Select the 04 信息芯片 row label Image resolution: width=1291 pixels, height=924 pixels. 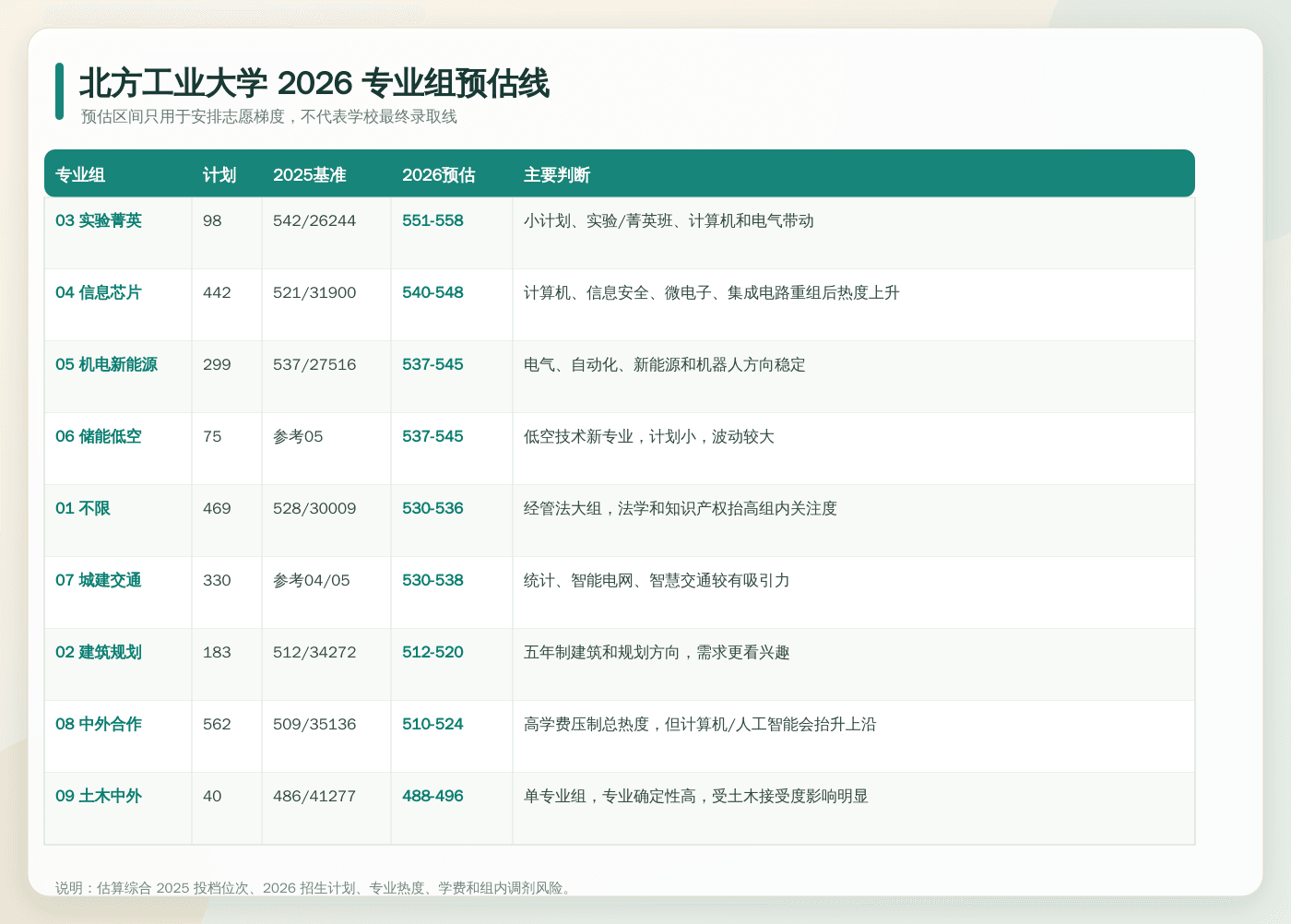[99, 292]
